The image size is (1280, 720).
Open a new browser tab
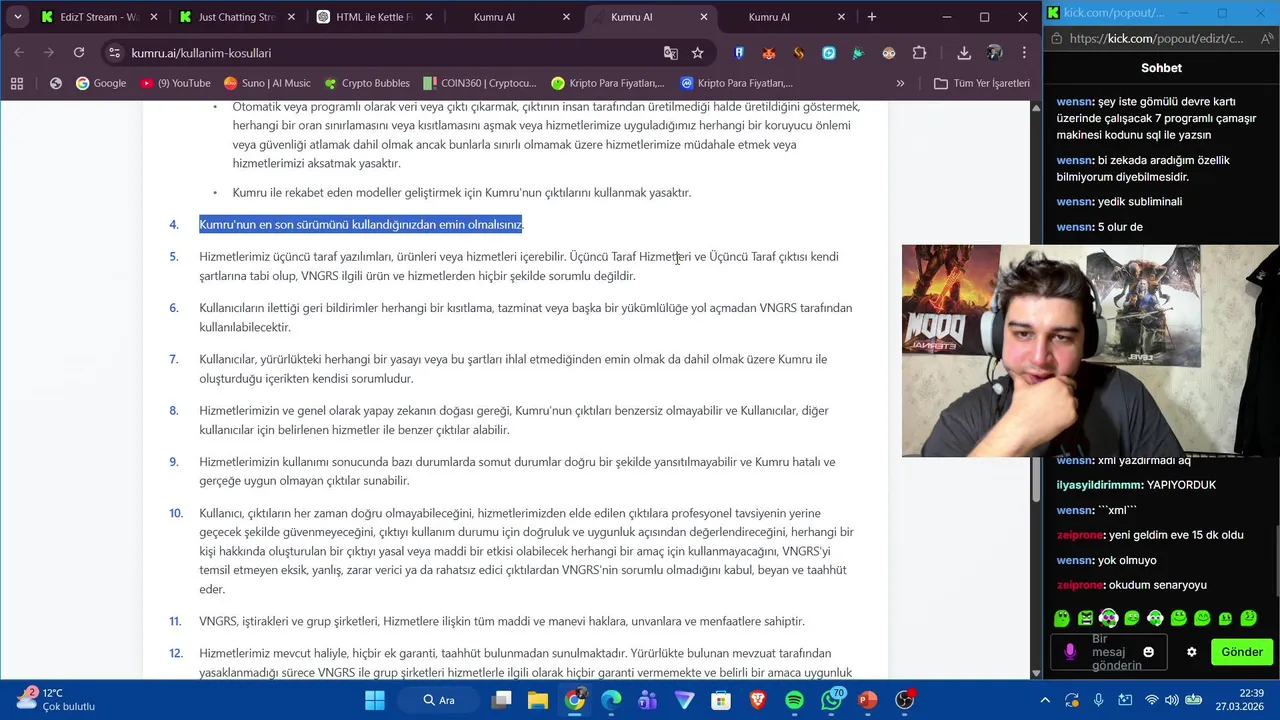[871, 17]
